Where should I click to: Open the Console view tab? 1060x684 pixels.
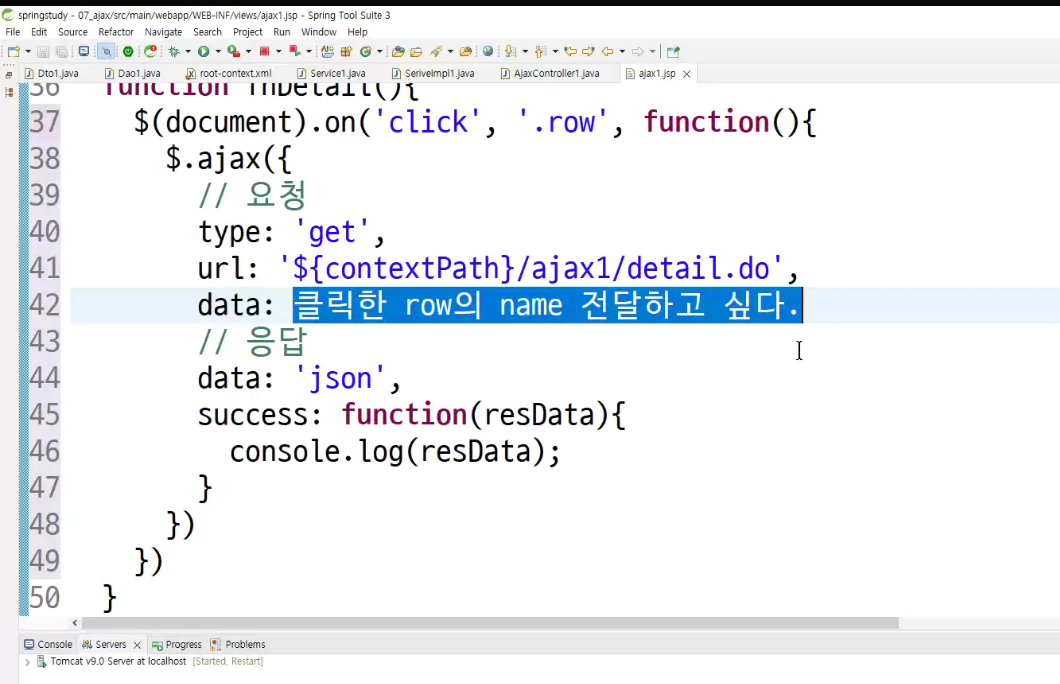pyautogui.click(x=48, y=644)
